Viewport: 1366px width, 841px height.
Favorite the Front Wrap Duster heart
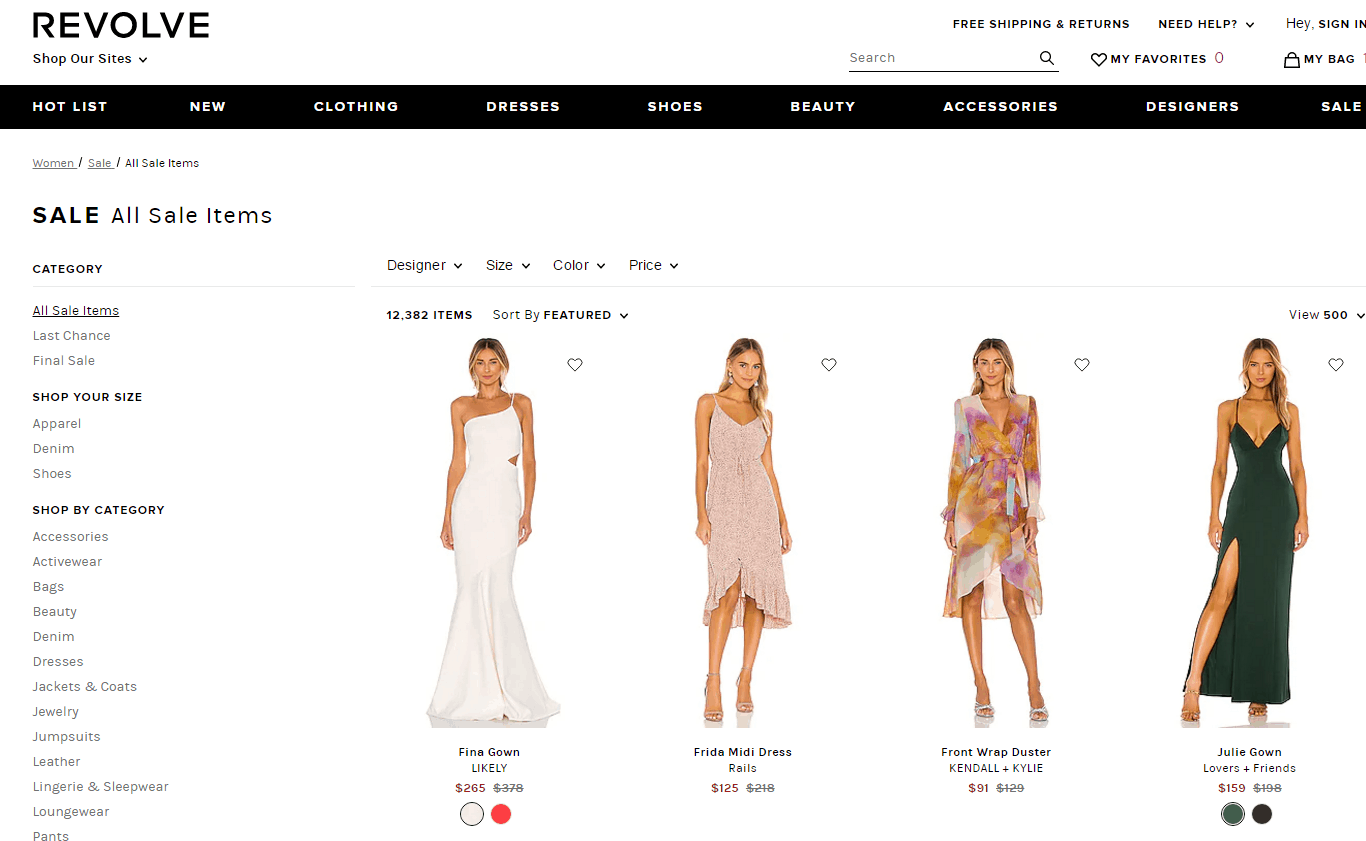[1082, 365]
